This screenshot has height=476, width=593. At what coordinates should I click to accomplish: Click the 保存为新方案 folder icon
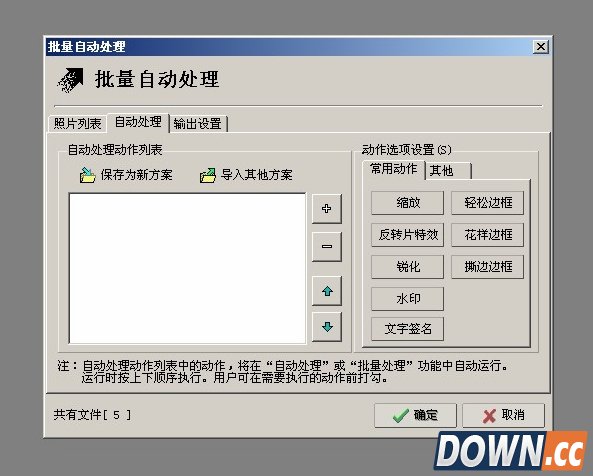coord(87,175)
